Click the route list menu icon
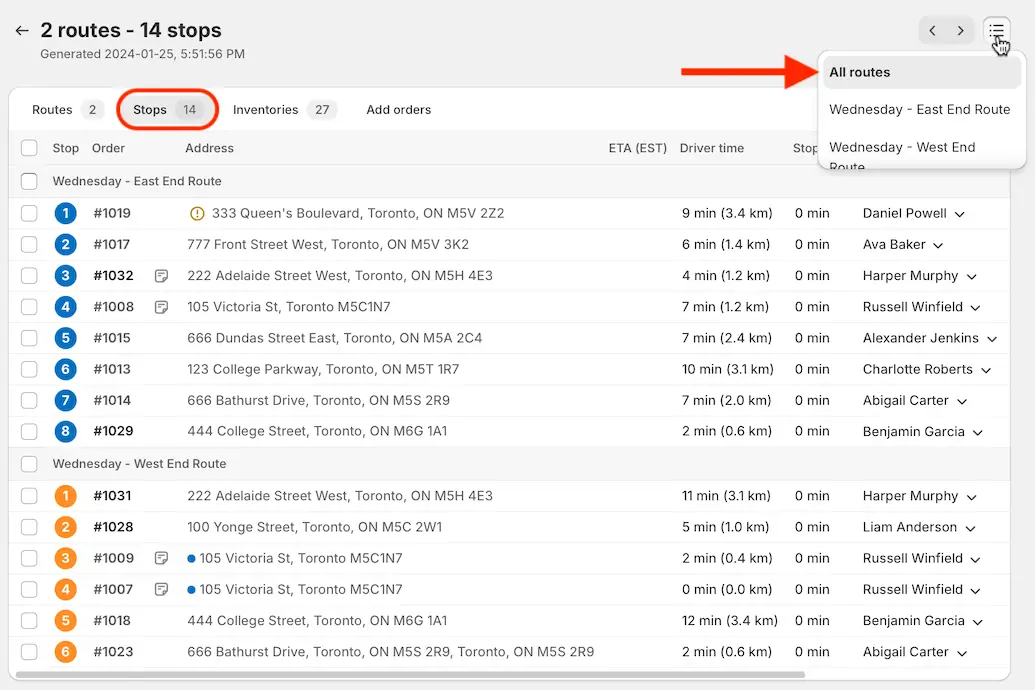 pyautogui.click(x=996, y=30)
